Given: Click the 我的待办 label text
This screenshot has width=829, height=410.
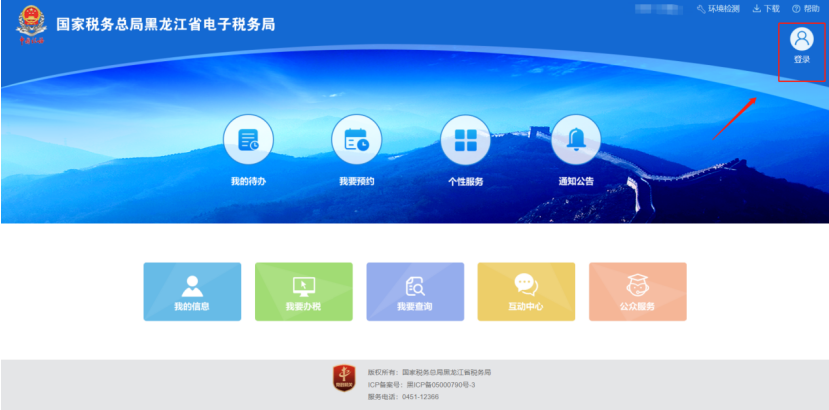Looking at the screenshot, I should pyautogui.click(x=248, y=181).
